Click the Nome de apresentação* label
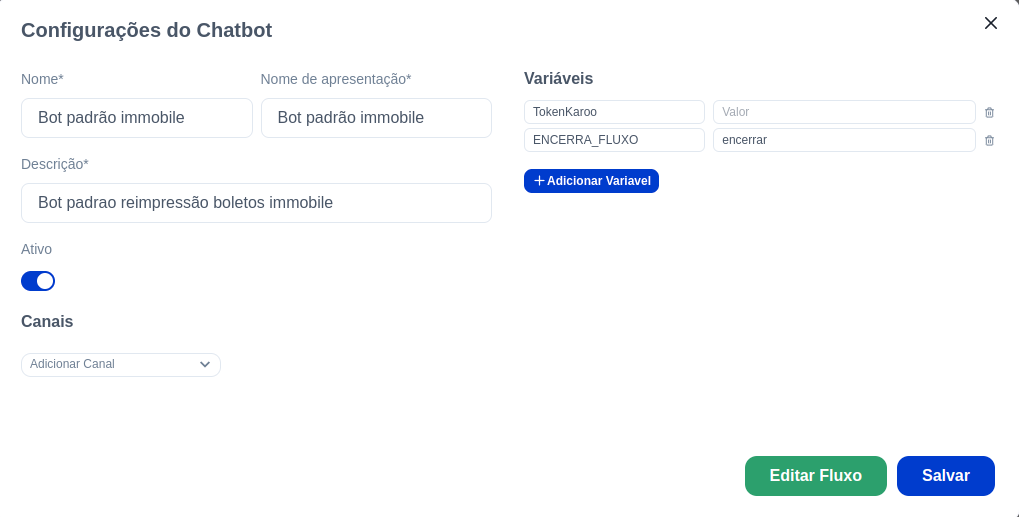 (x=336, y=79)
